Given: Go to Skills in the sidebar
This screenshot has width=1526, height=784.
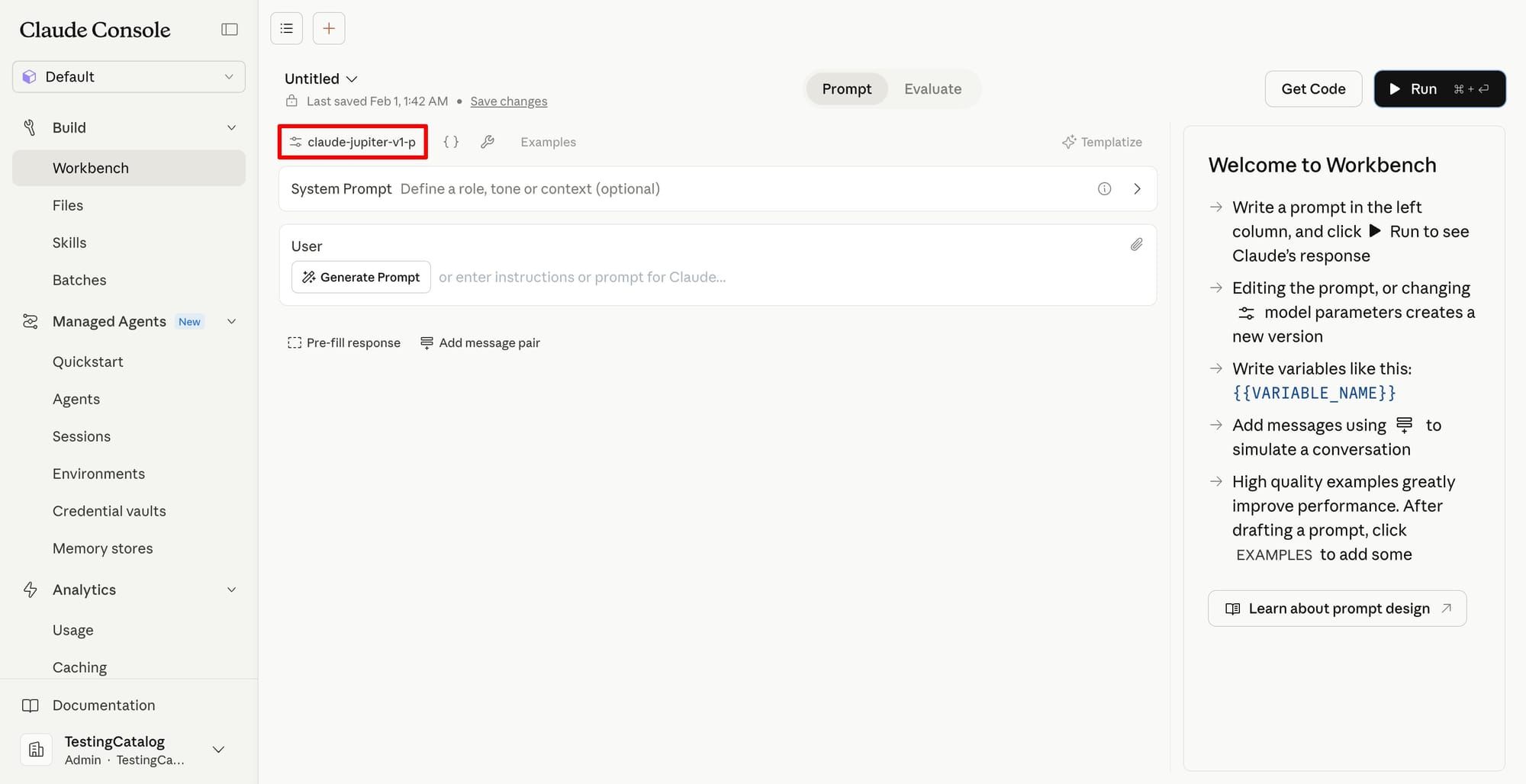Looking at the screenshot, I should click(69, 243).
